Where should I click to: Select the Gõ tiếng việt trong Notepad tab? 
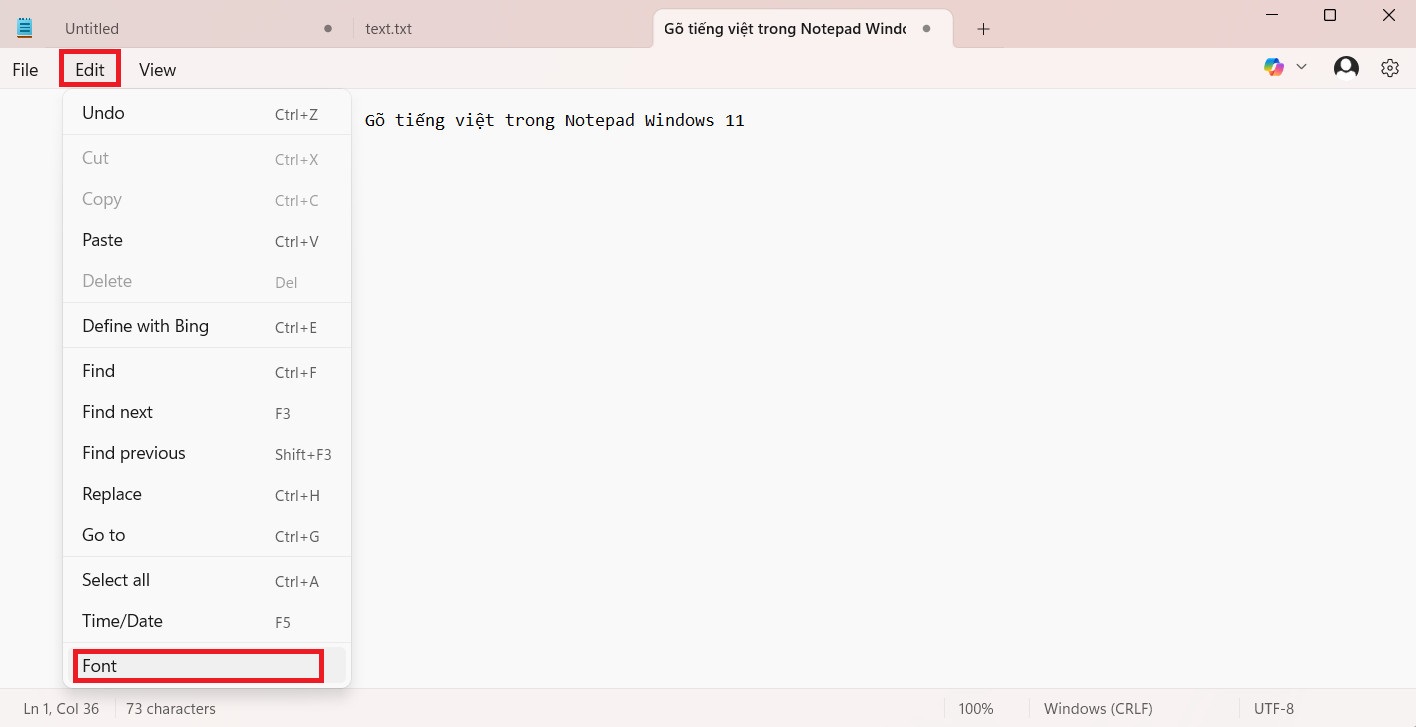[x=803, y=29]
